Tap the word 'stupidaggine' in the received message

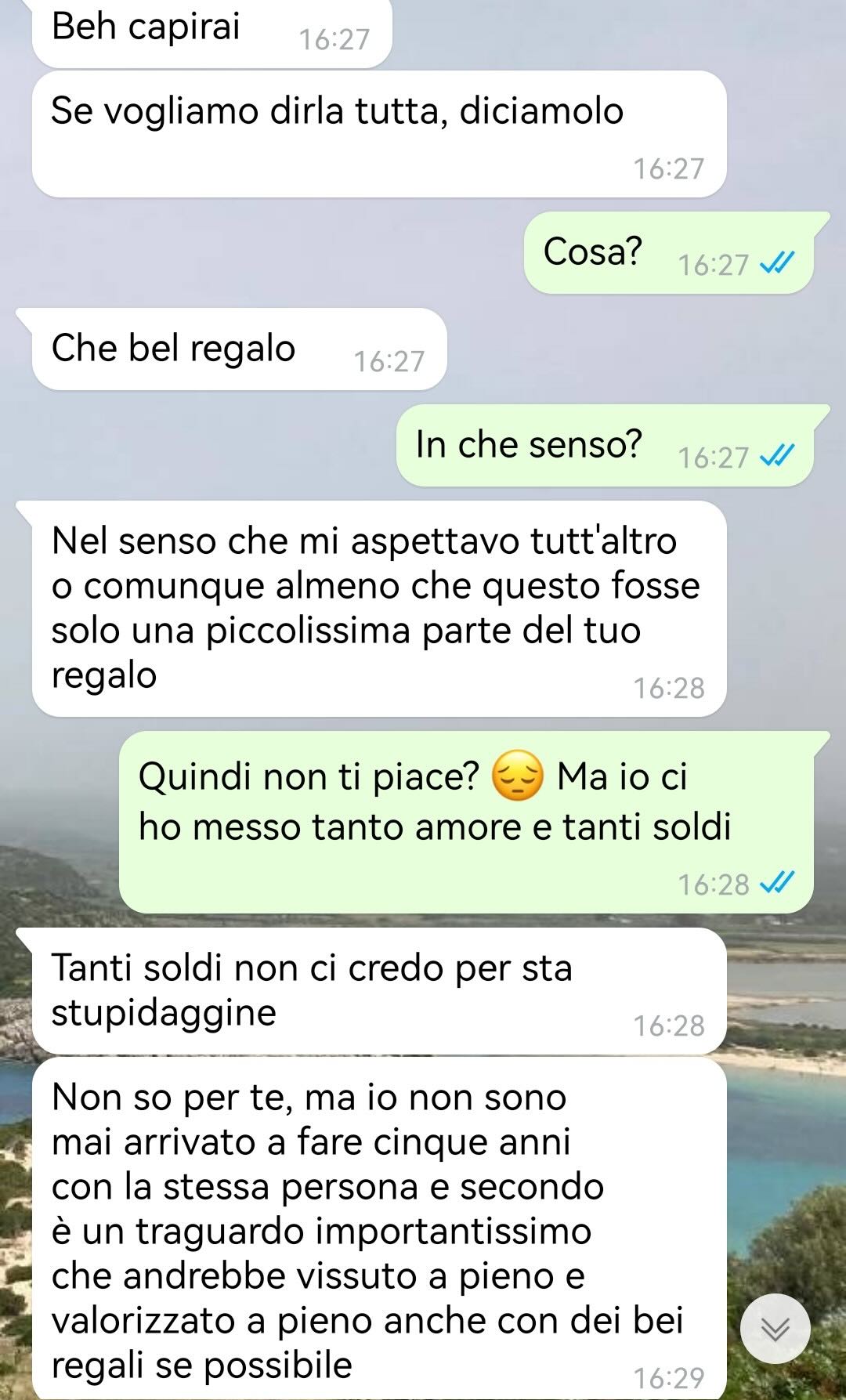coord(164,1014)
